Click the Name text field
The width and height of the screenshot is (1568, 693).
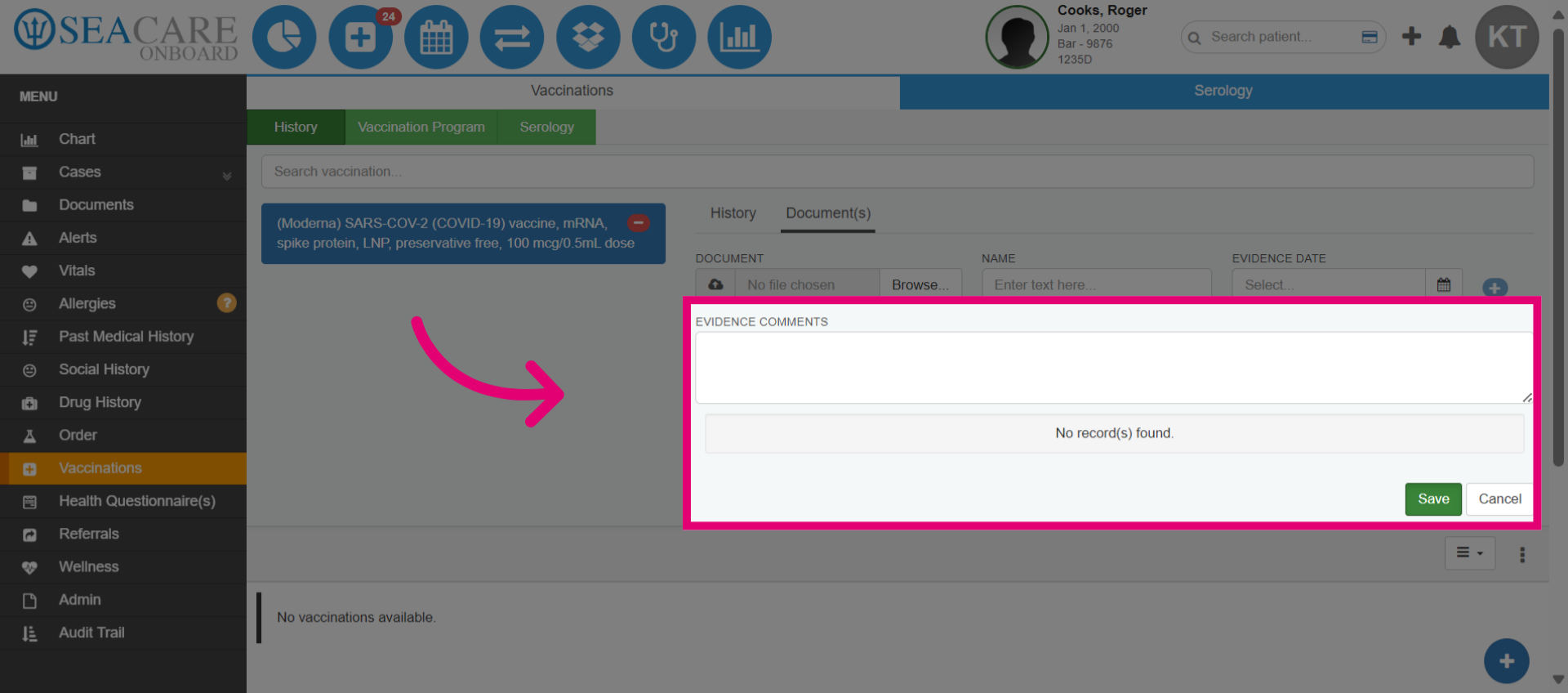pyautogui.click(x=1097, y=284)
